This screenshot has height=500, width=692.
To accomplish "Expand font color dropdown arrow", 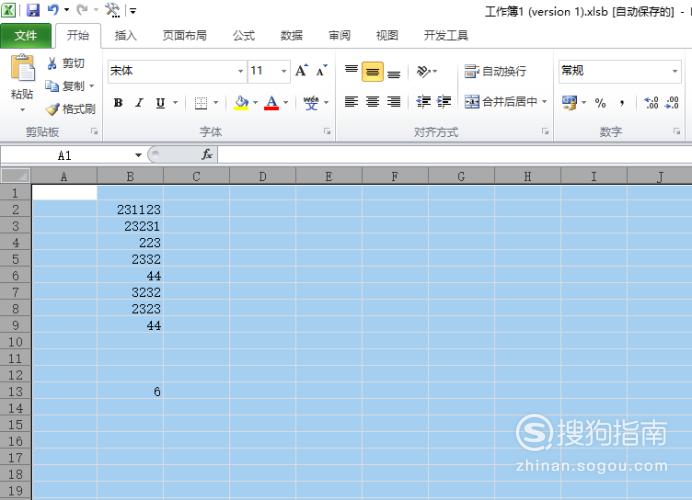I will point(286,103).
